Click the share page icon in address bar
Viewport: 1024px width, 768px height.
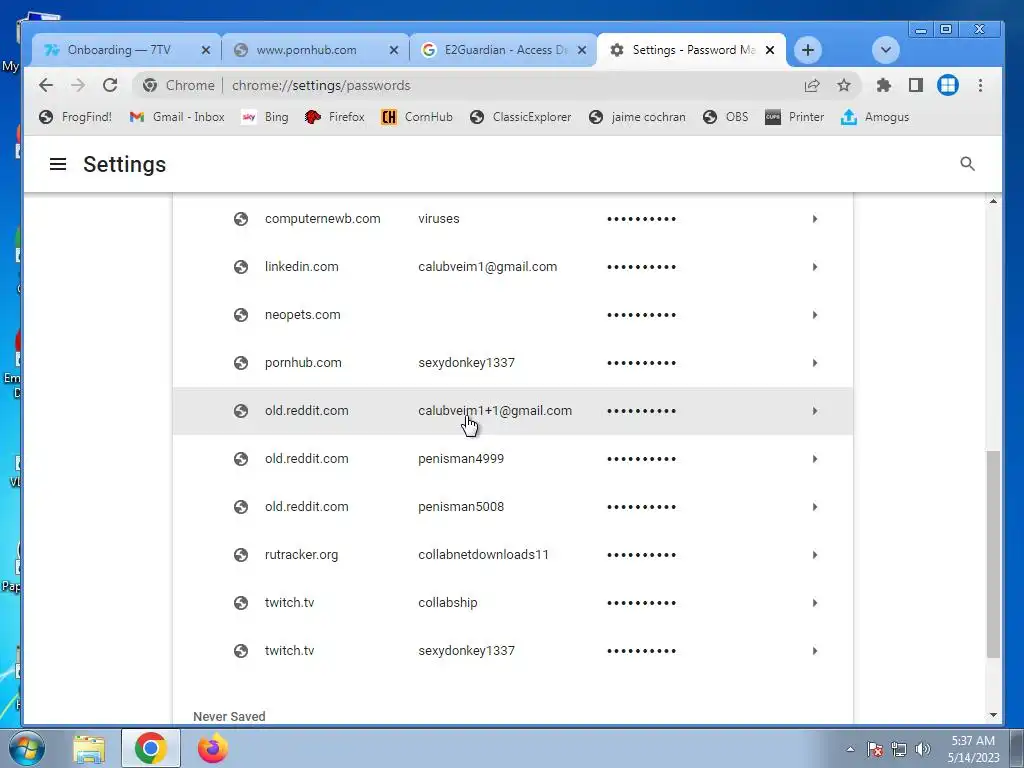(812, 85)
